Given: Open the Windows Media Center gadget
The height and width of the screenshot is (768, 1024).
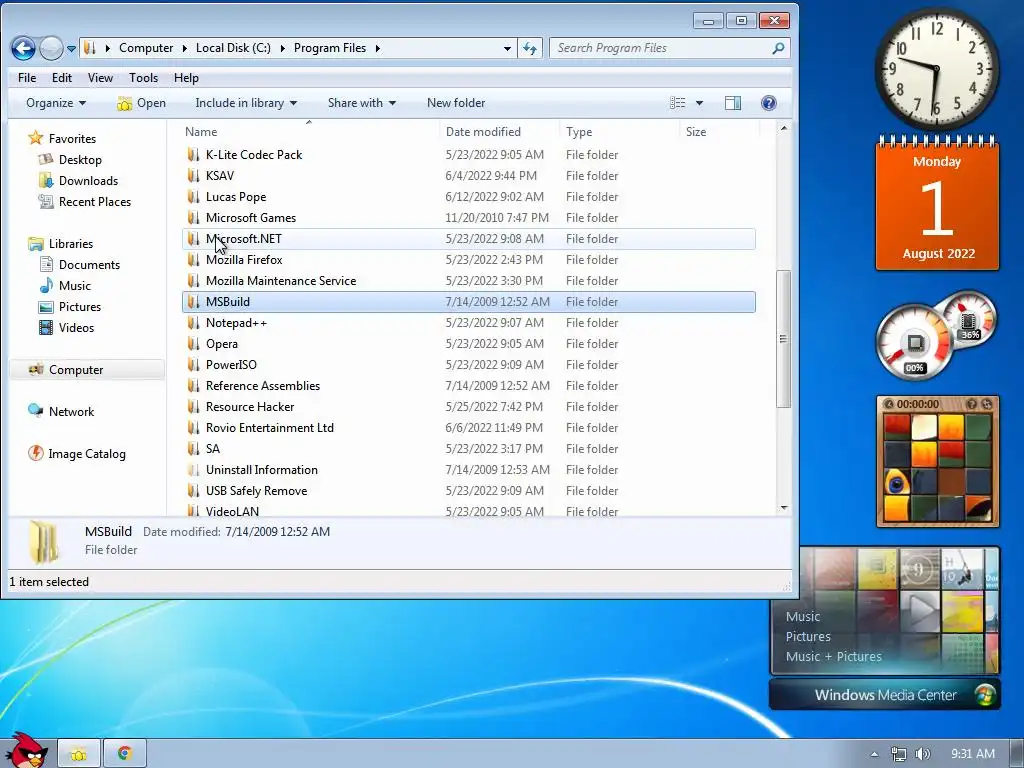Looking at the screenshot, I should [885, 695].
